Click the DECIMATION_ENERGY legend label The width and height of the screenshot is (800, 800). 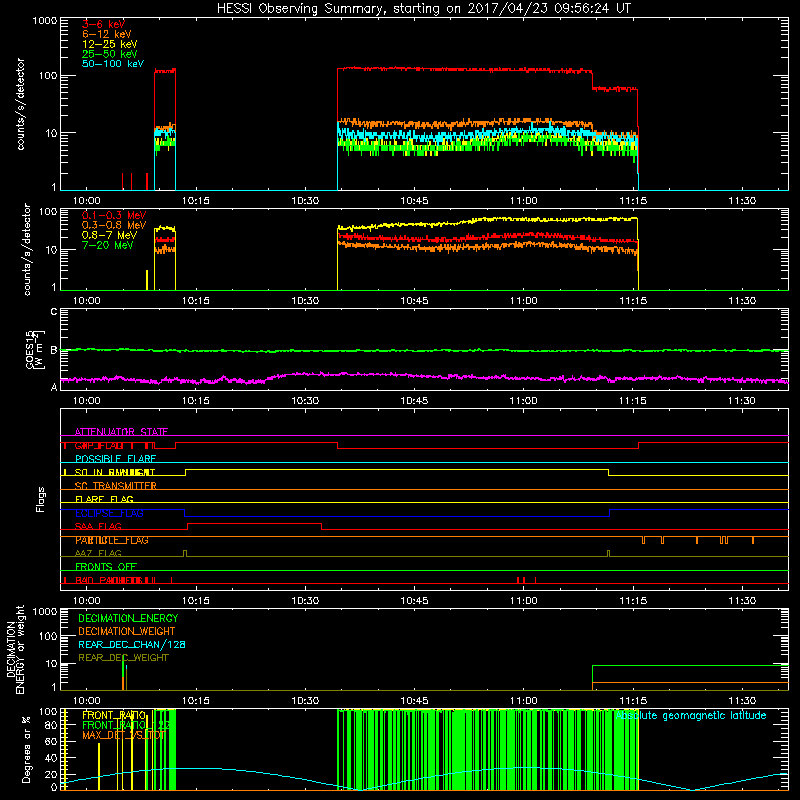point(128,618)
